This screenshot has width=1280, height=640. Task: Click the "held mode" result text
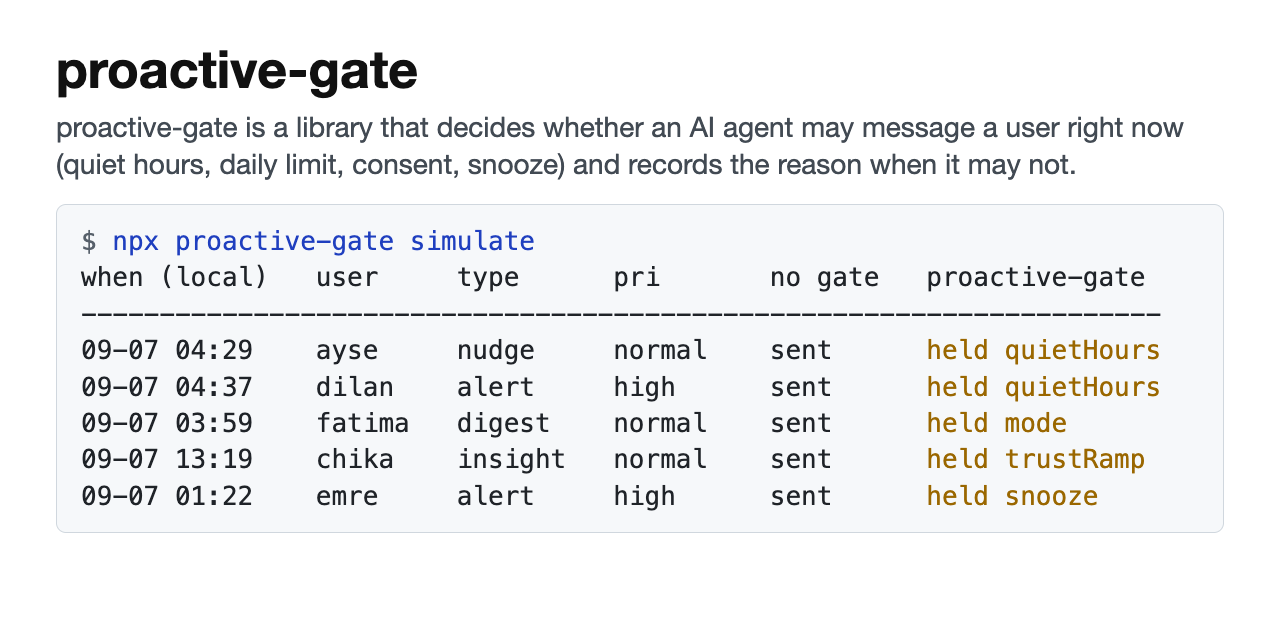tap(996, 423)
